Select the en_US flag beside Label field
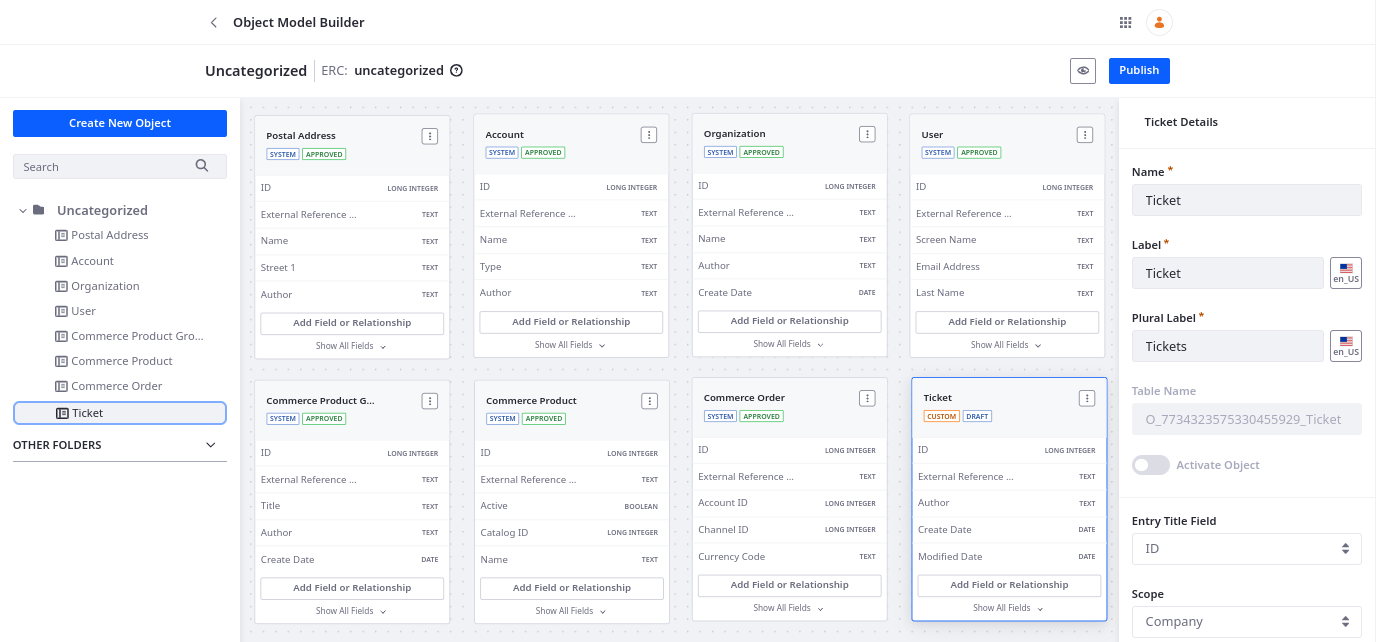The width and height of the screenshot is (1376, 642). pos(1345,273)
